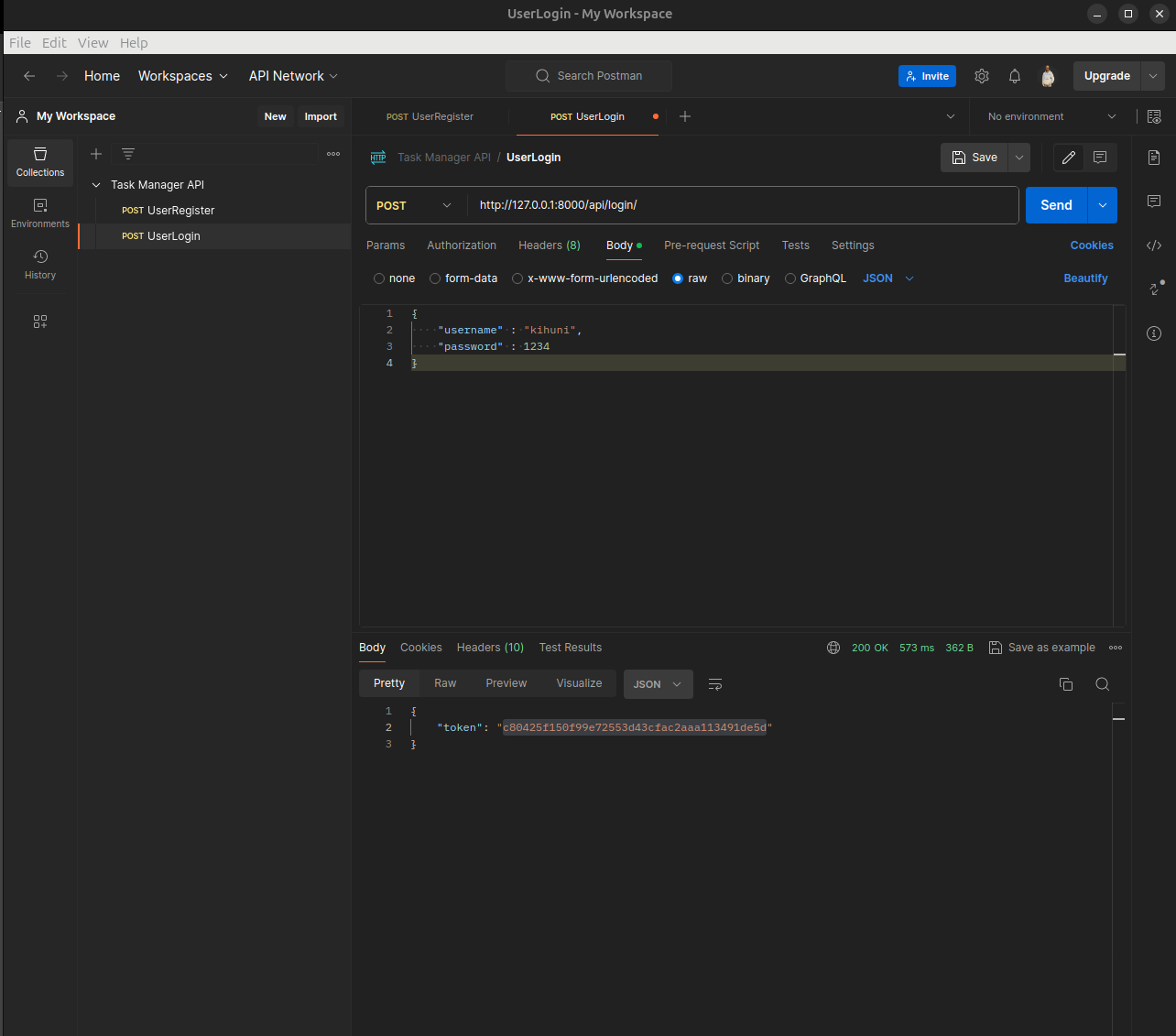Open the Upgrade dropdown arrow
1176x1036 pixels.
coord(1153,76)
